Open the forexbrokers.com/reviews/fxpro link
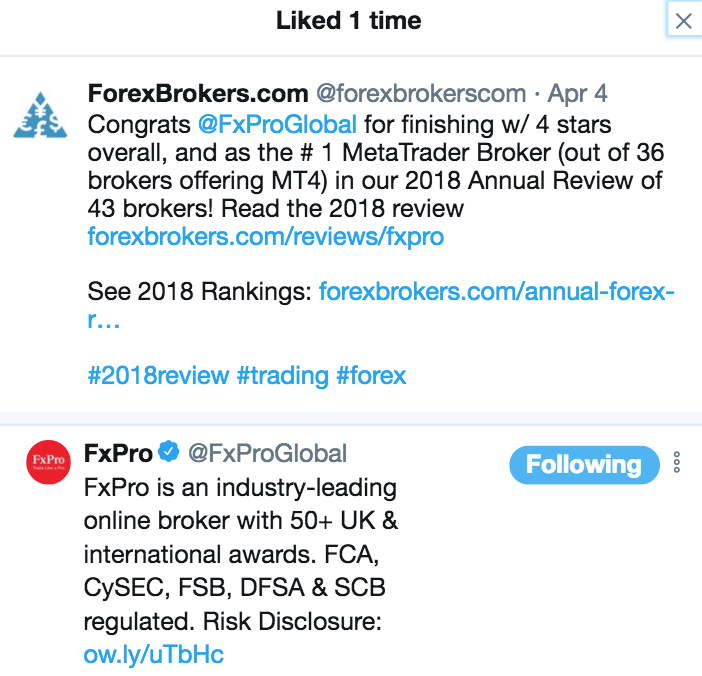 click(265, 237)
